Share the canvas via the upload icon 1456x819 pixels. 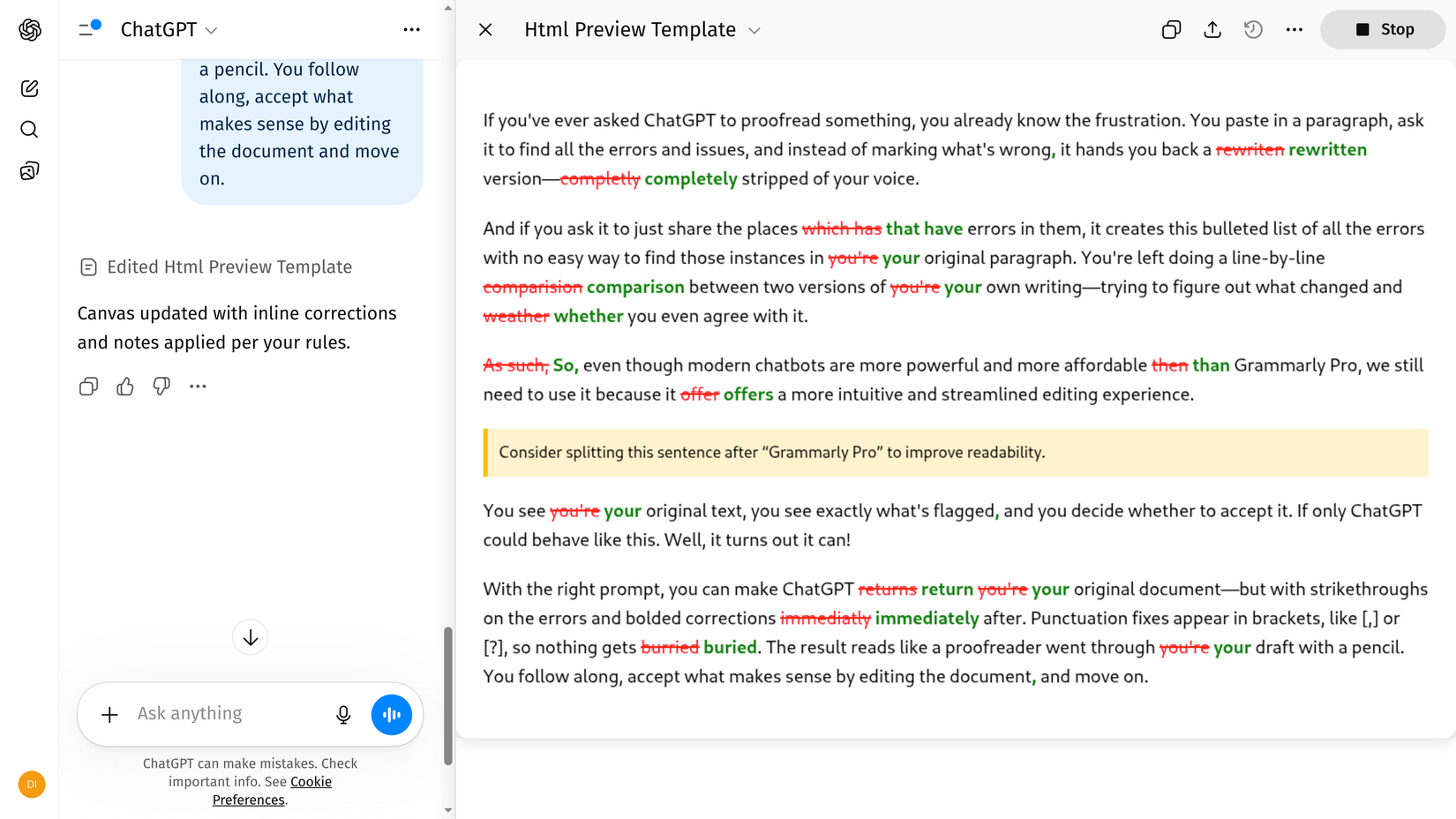click(x=1212, y=29)
